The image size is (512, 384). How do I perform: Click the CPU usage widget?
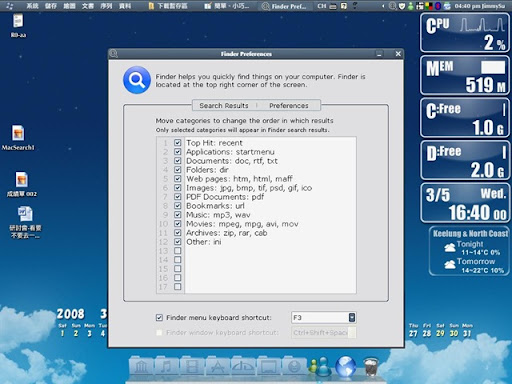point(465,33)
